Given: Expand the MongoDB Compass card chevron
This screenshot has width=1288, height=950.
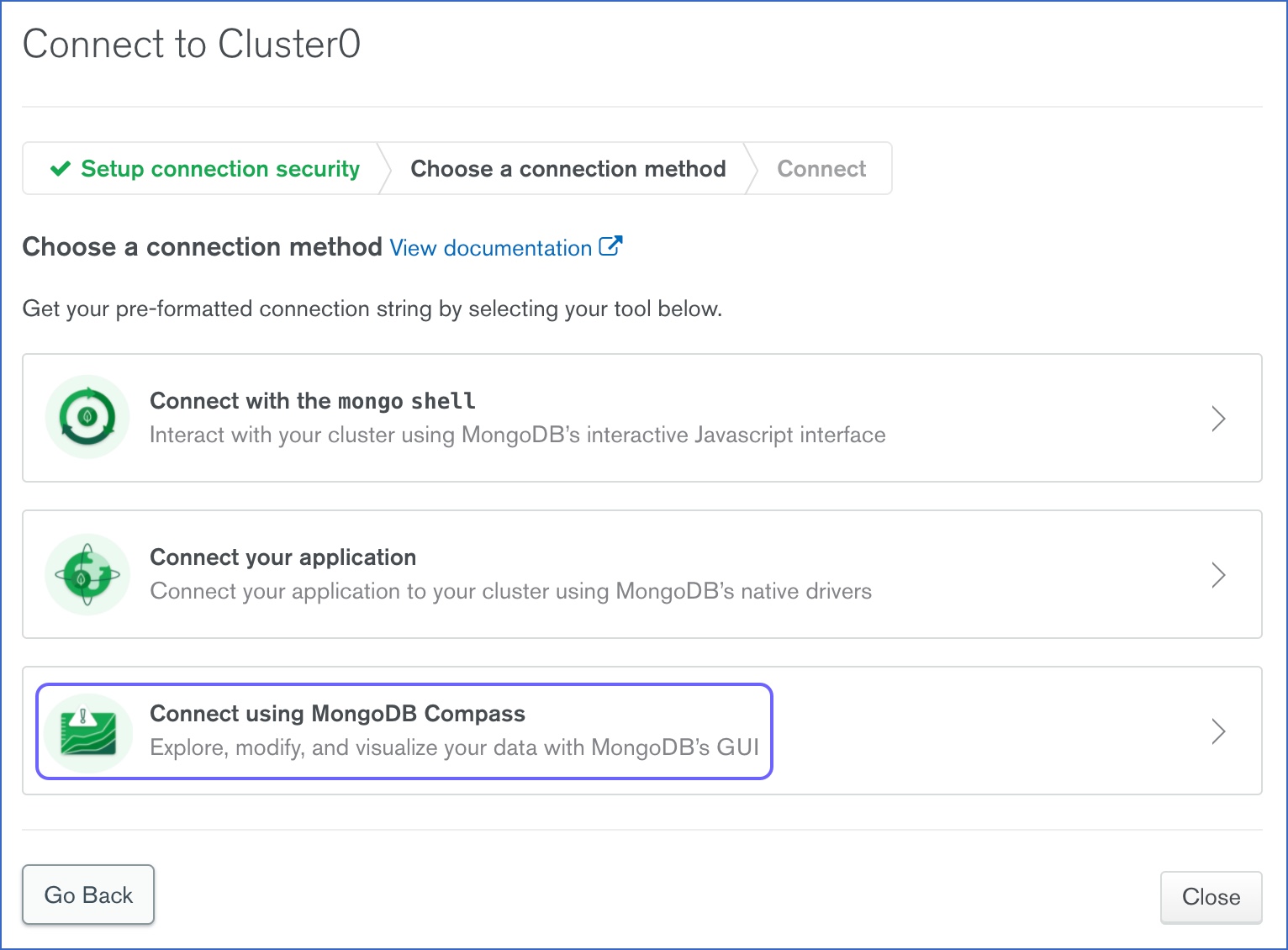Looking at the screenshot, I should (1218, 731).
